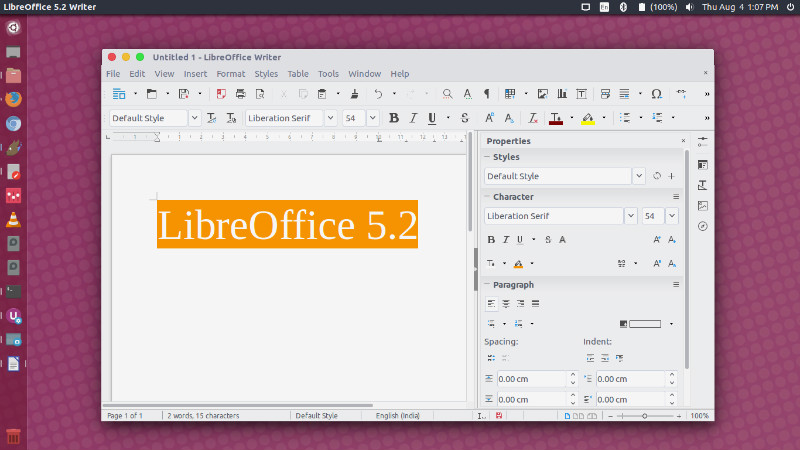Open the sidebar font name dropdown

[631, 216]
